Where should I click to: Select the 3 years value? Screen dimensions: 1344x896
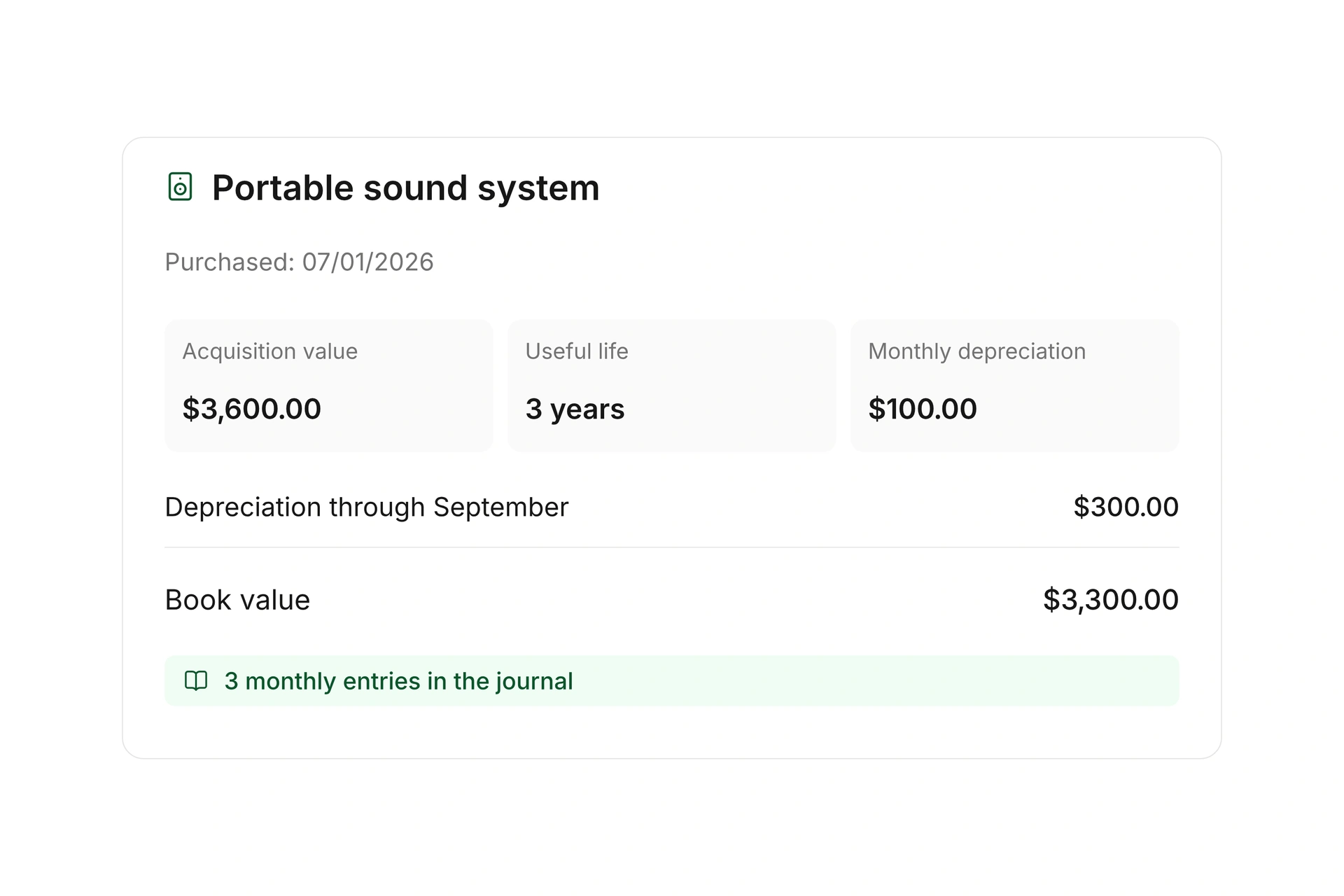[x=575, y=409]
